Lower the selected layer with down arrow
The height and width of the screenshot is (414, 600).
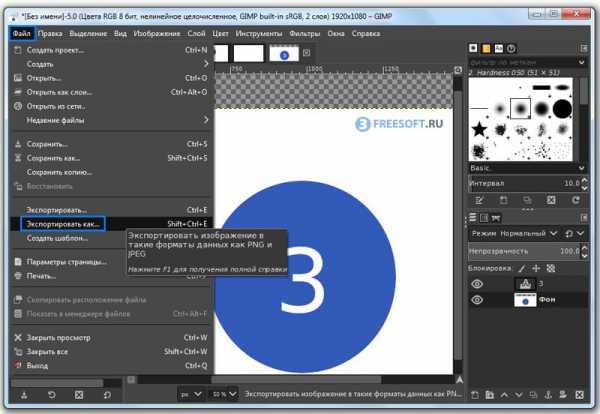coord(518,394)
